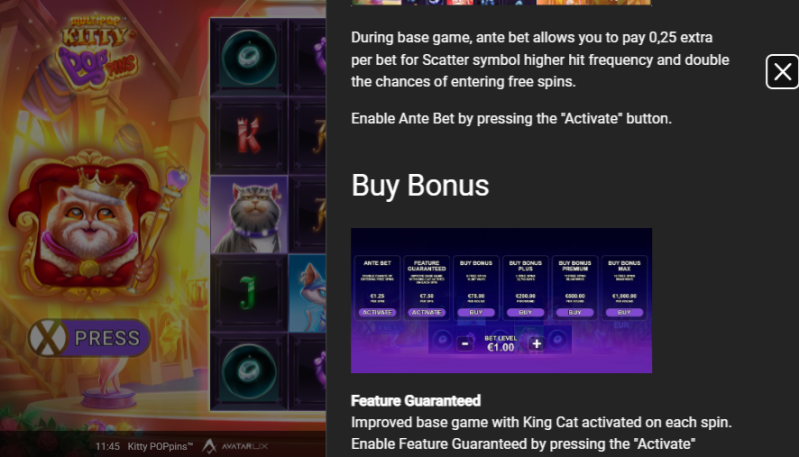The height and width of the screenshot is (457, 799).
Task: Click the bottom ring orb symbol
Action: tap(249, 371)
